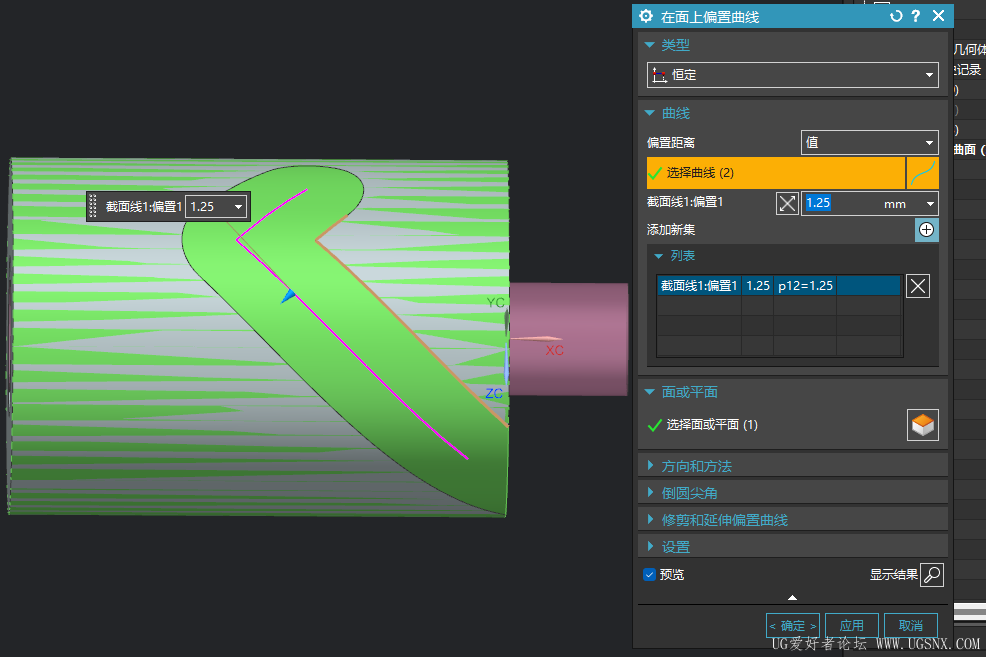Click the 选择曲线 (2) selection row
The image size is (986, 657).
coord(775,173)
